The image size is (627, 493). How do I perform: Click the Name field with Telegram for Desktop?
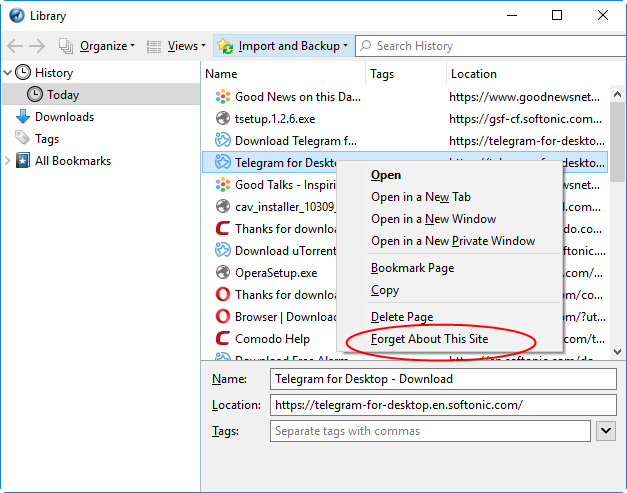tap(443, 379)
